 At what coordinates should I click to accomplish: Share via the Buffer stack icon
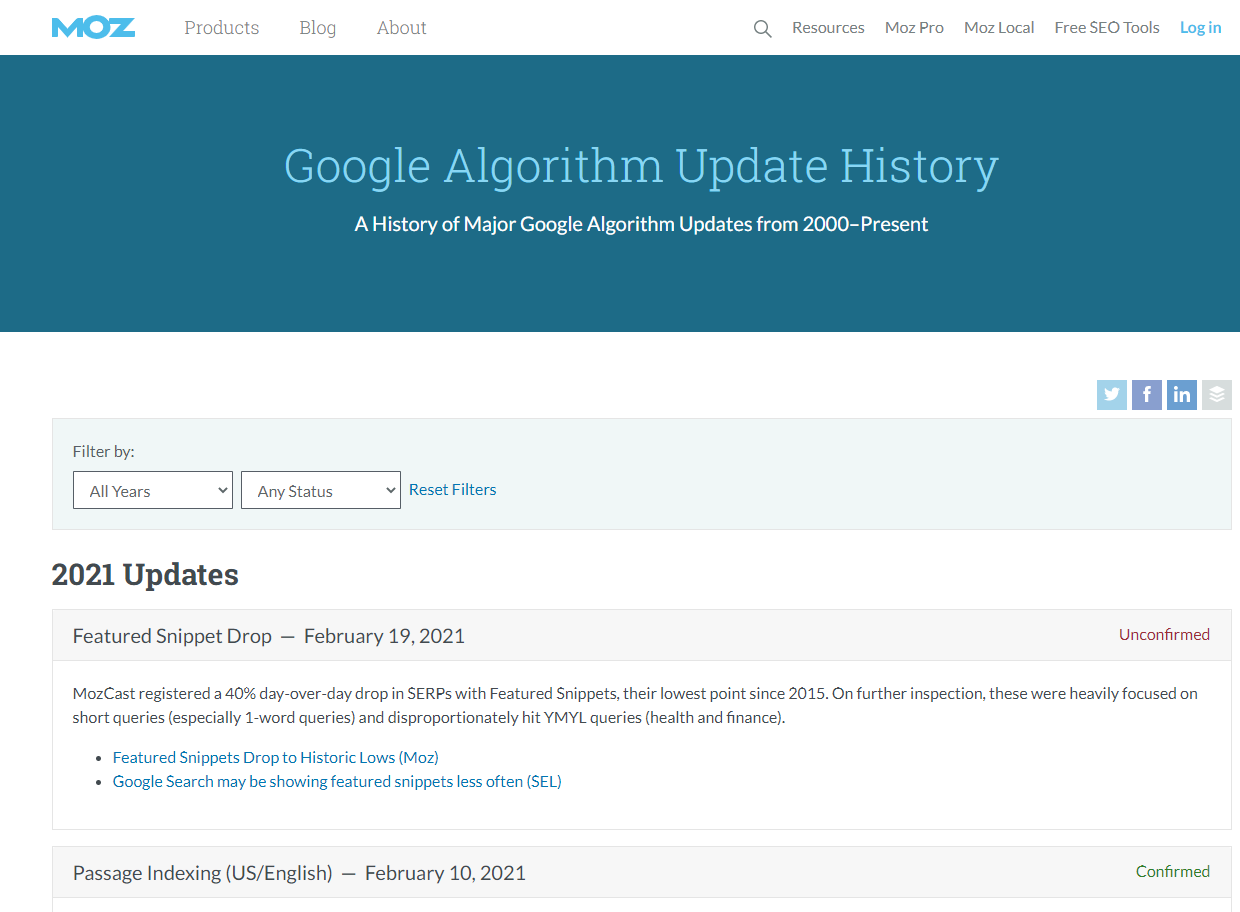click(x=1217, y=395)
